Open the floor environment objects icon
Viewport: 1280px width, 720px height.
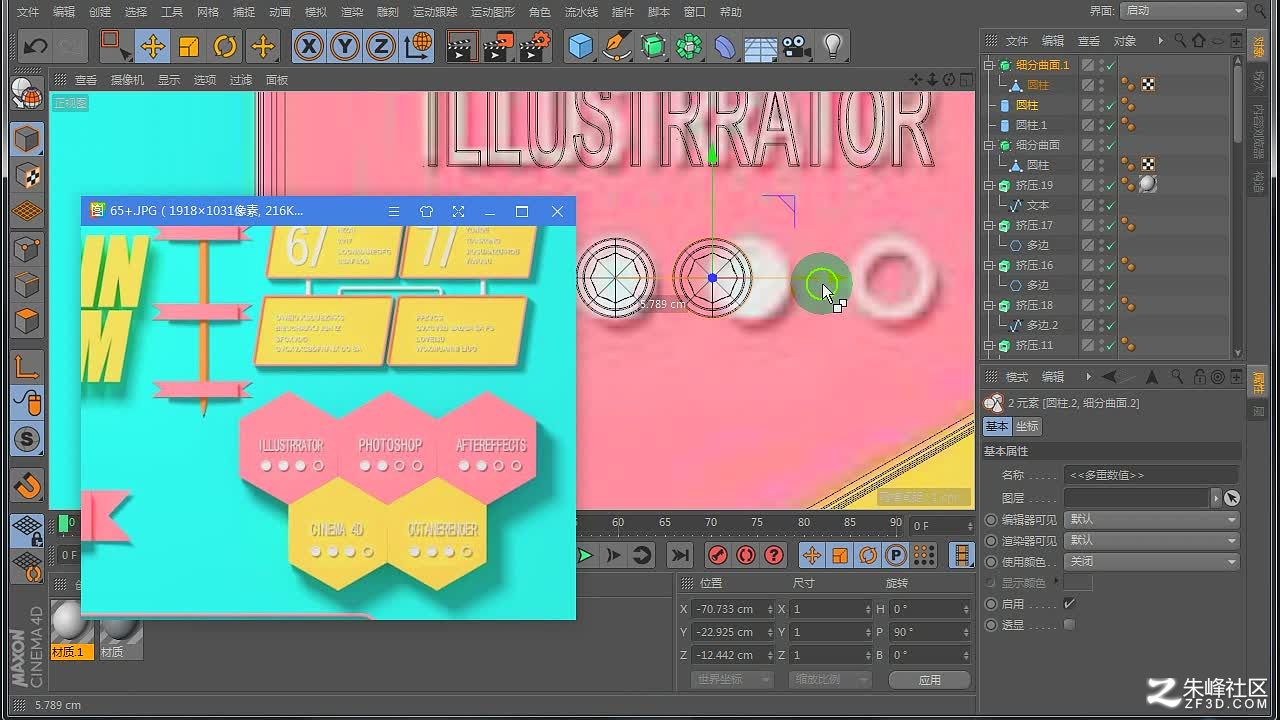(x=761, y=46)
